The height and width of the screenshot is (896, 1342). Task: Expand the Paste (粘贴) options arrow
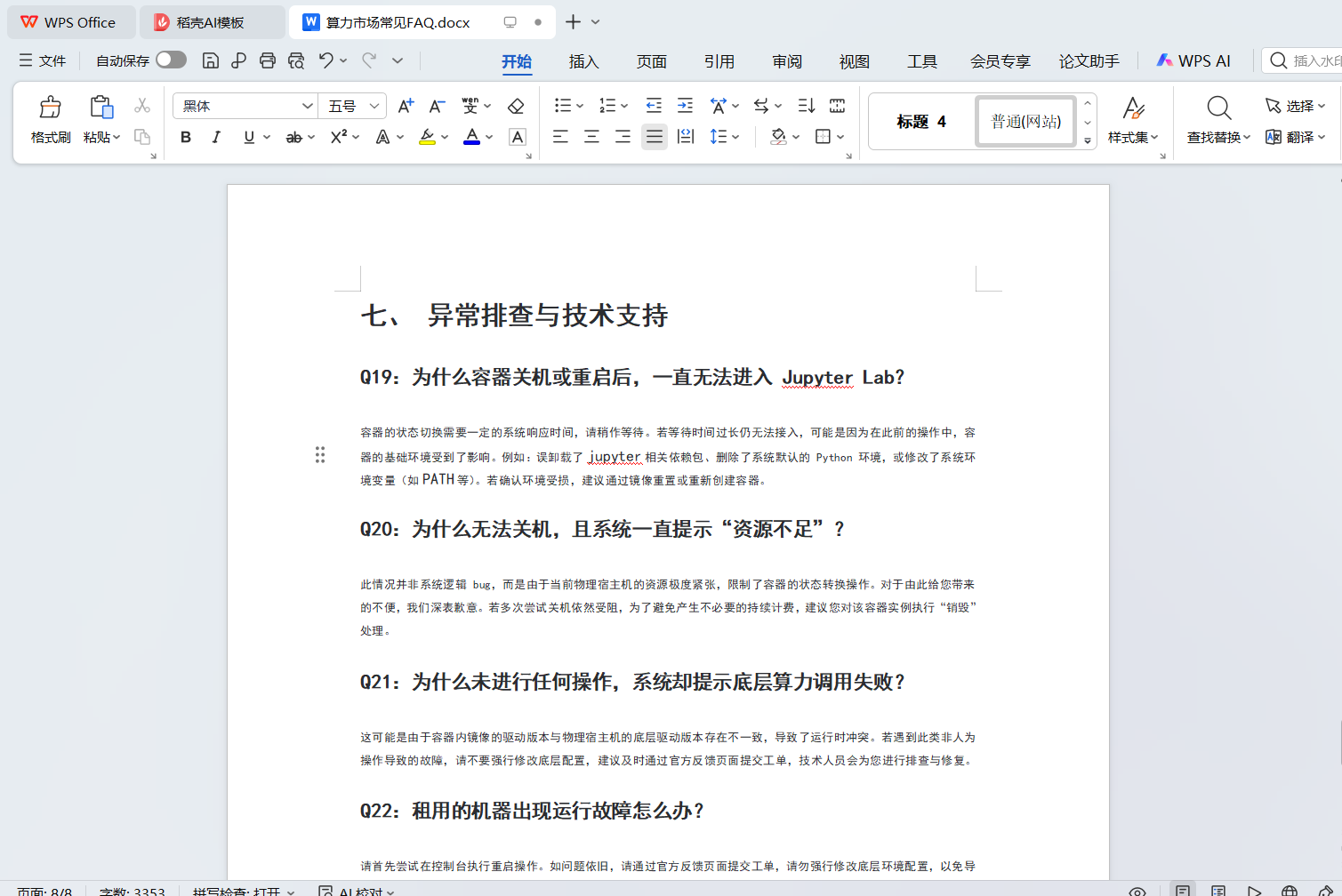[117, 138]
